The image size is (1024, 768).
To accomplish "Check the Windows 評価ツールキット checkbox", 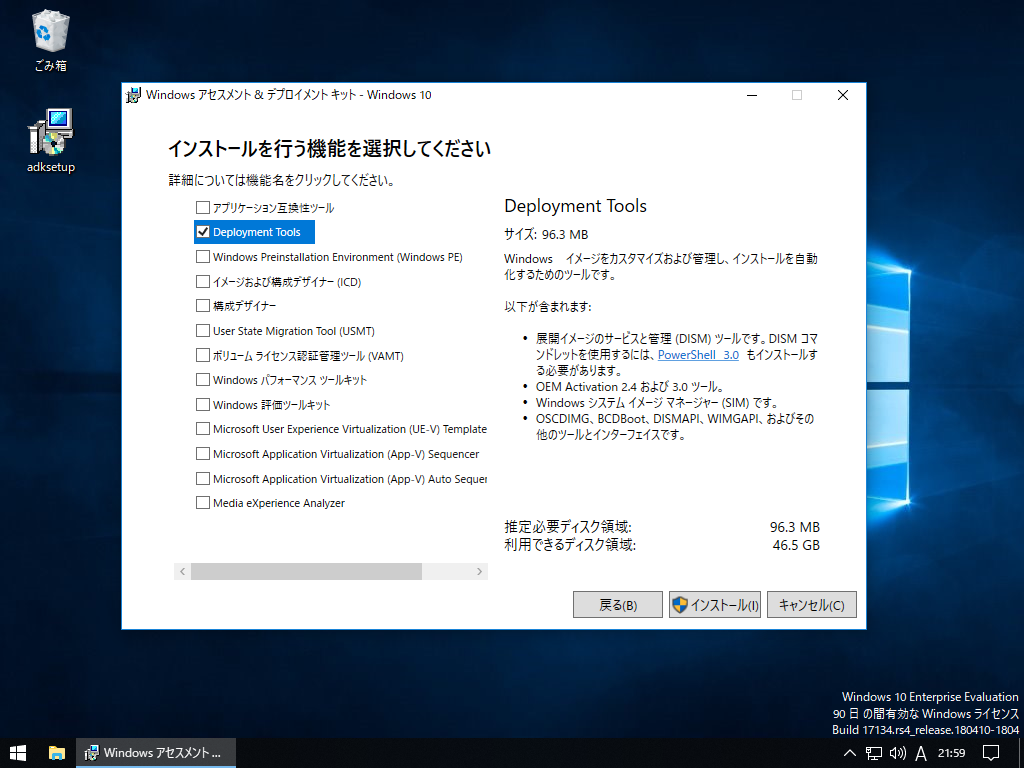I will pos(203,404).
